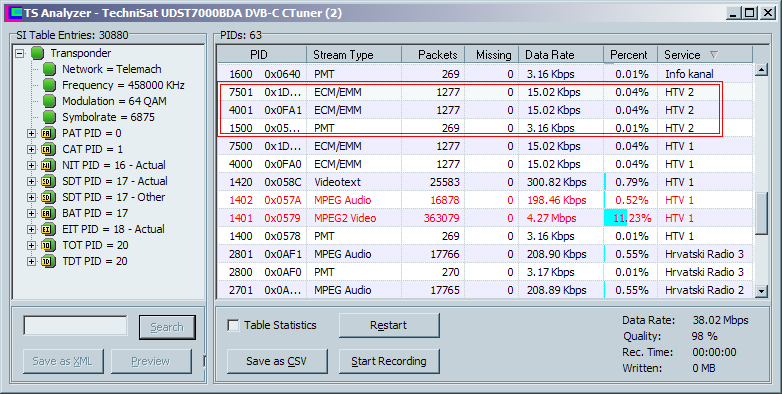Sort by the Stream Type column header
Viewport: 782px width, 394px height.
pyautogui.click(x=354, y=55)
